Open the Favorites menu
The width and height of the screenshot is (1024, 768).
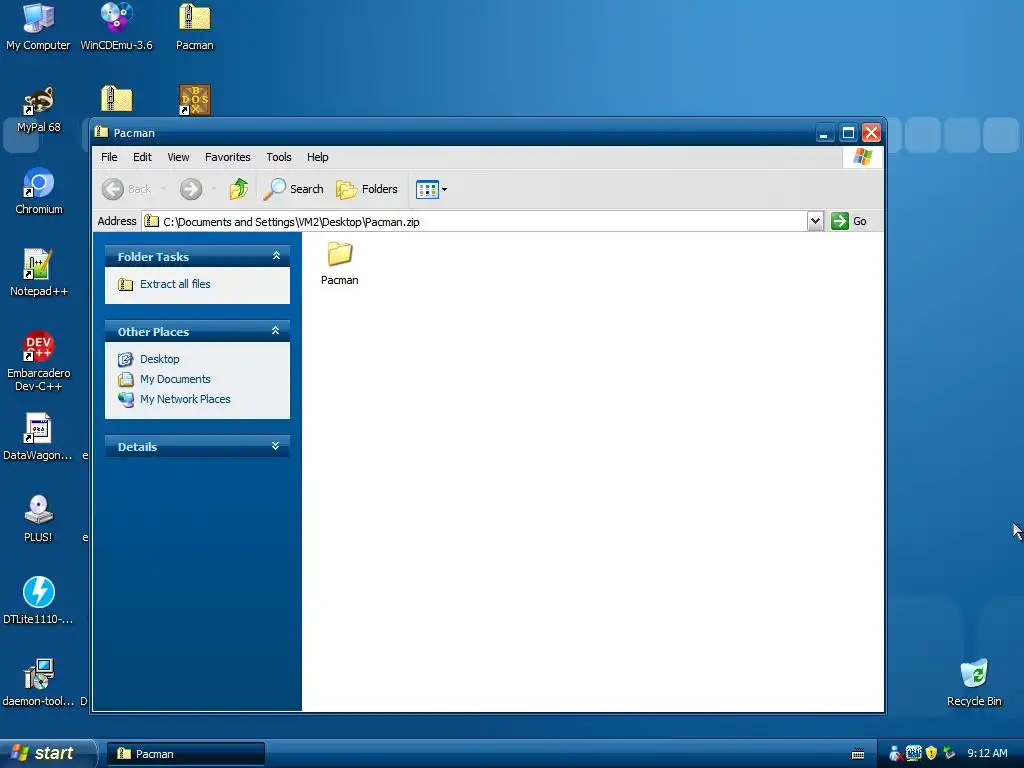(x=227, y=157)
